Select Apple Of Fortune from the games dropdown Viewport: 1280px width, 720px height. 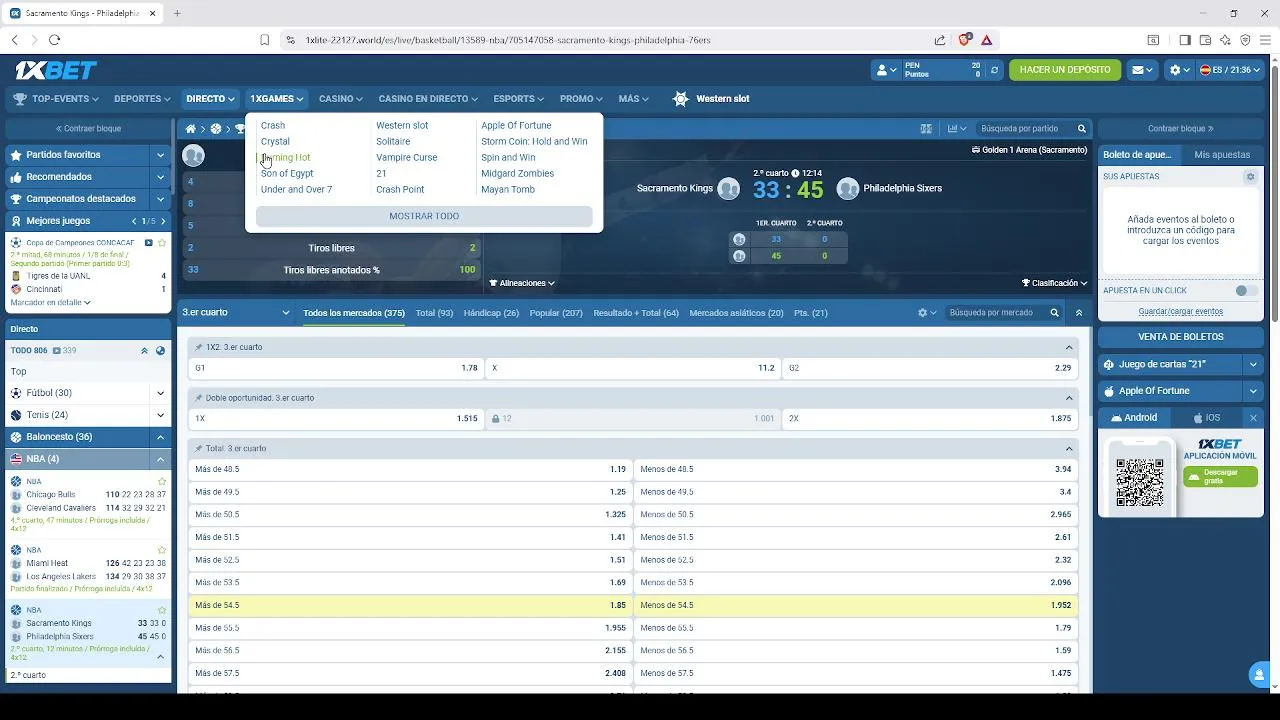[x=516, y=125]
